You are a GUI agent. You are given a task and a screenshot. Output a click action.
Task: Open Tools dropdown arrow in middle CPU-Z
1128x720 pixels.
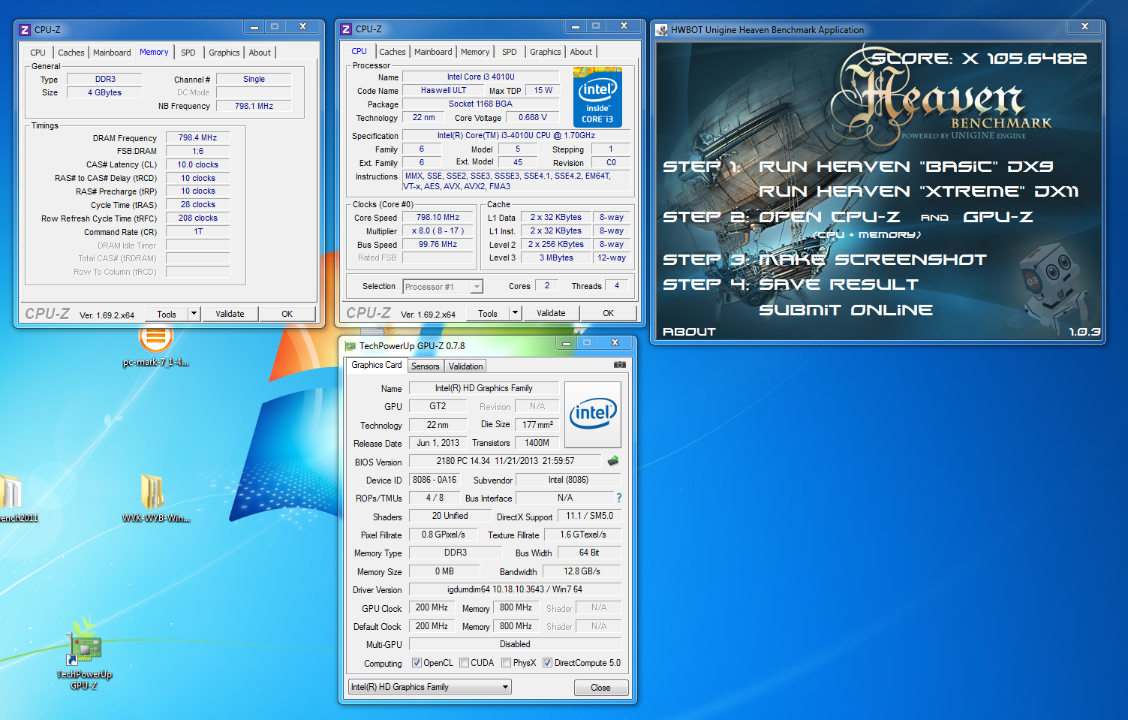click(x=515, y=313)
